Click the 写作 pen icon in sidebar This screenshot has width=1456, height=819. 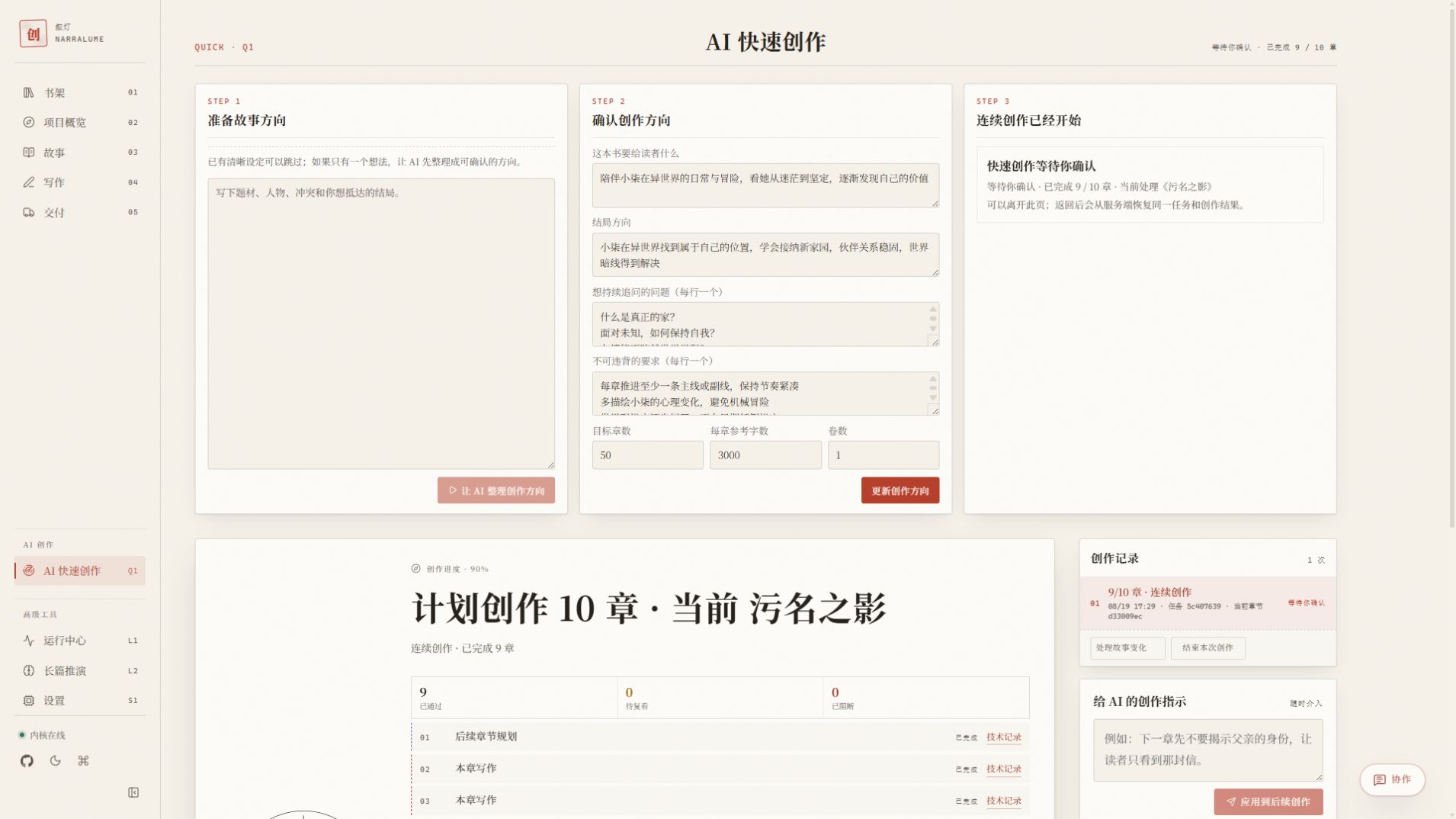[x=28, y=182]
